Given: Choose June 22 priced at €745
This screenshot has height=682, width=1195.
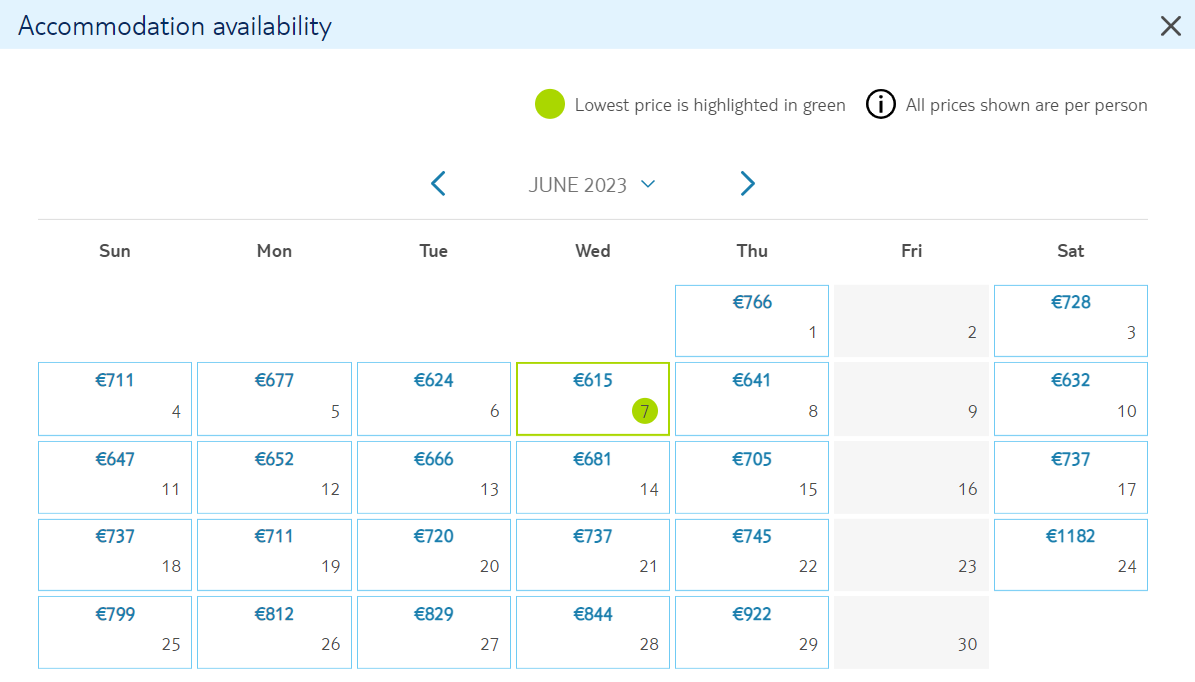Looking at the screenshot, I should (x=752, y=555).
